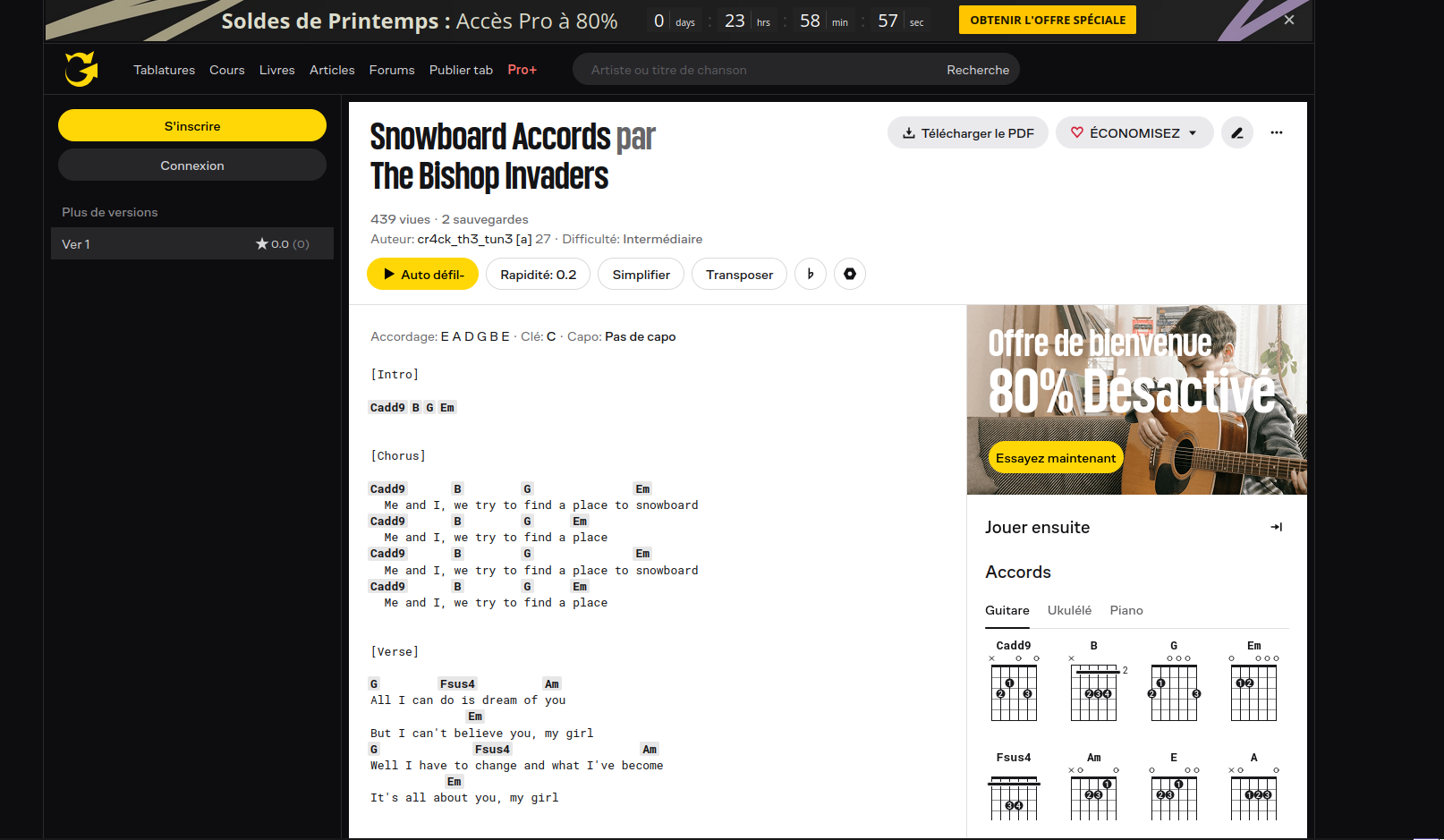This screenshot has width=1444, height=840.
Task: Open the Transposer options
Action: tap(739, 274)
